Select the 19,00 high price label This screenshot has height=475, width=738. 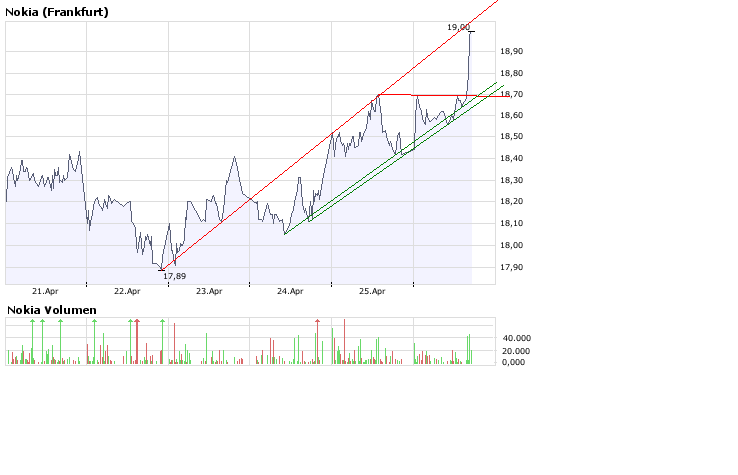click(458, 27)
